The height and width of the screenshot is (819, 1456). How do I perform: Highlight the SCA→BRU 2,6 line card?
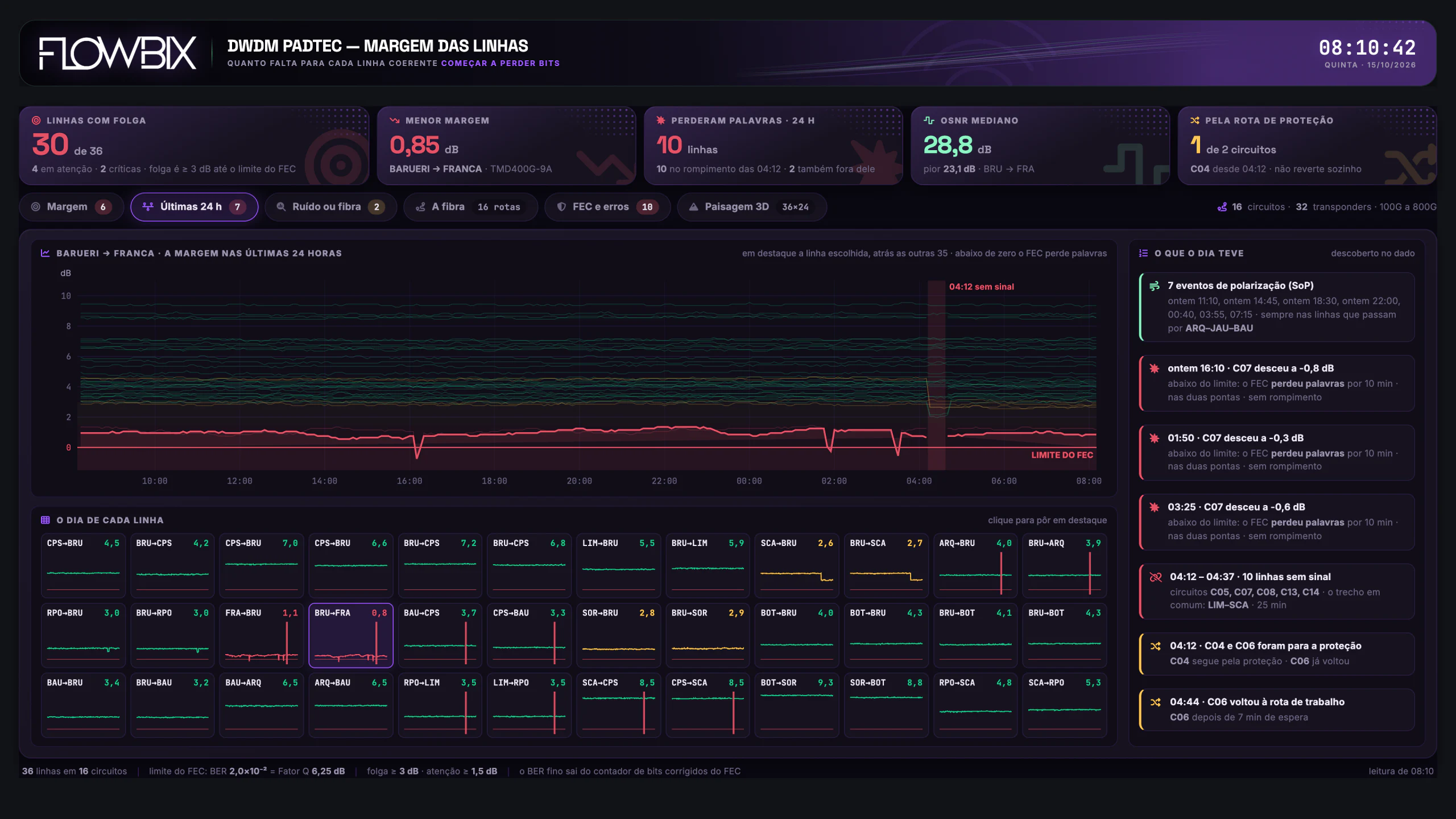(x=797, y=565)
